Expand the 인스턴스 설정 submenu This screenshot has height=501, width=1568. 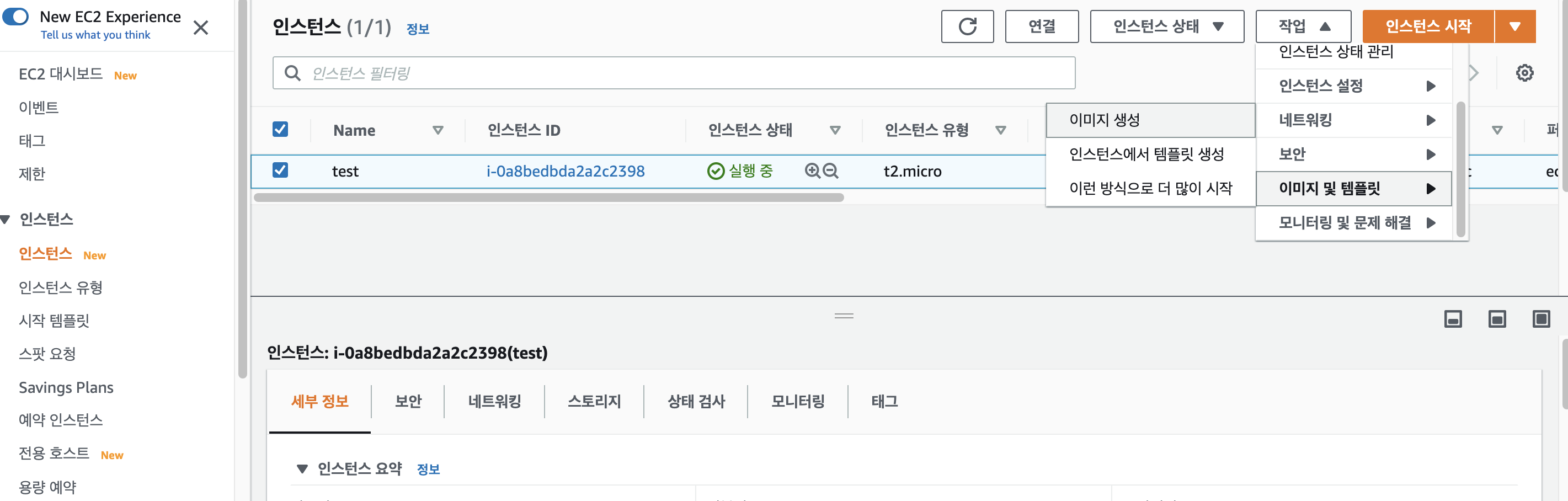(1353, 86)
